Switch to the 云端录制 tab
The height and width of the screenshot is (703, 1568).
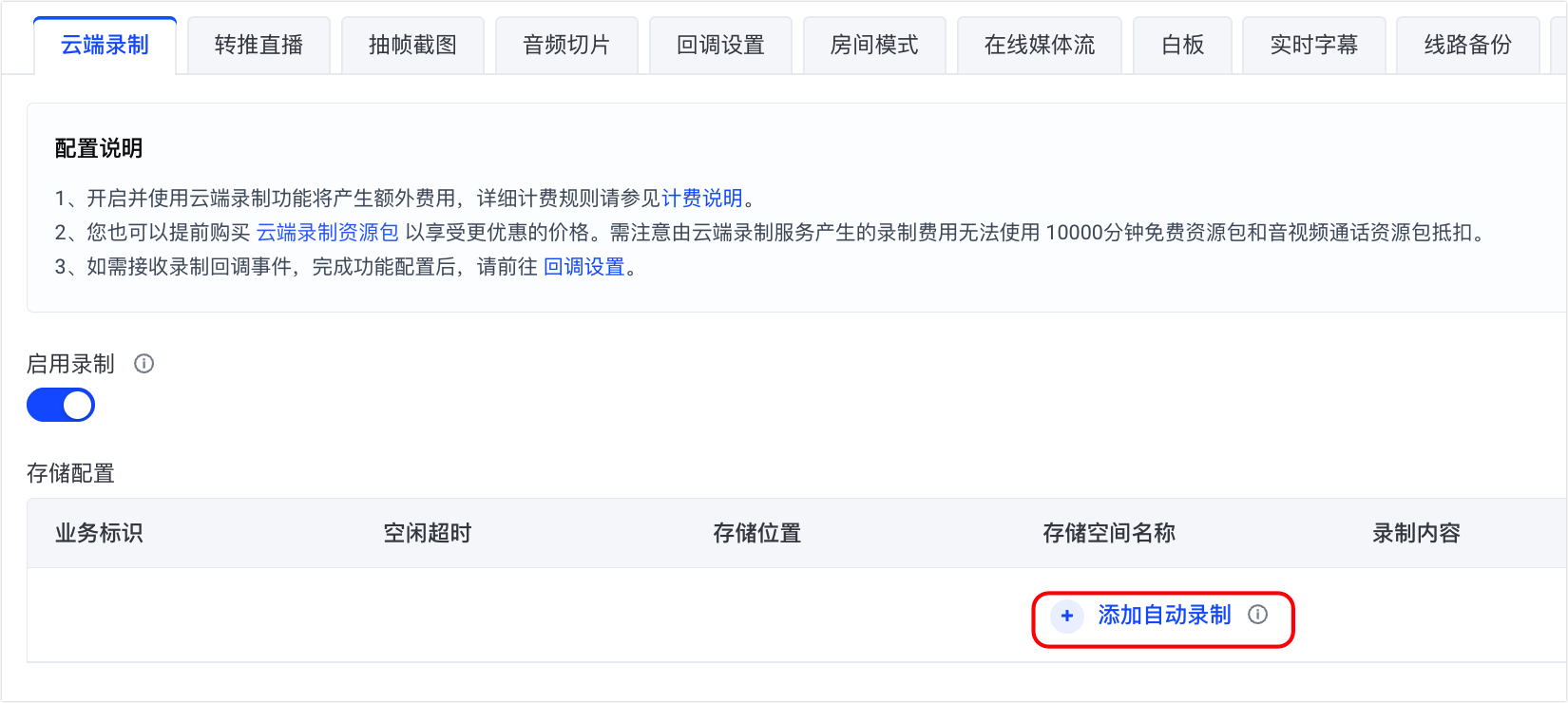coord(105,45)
